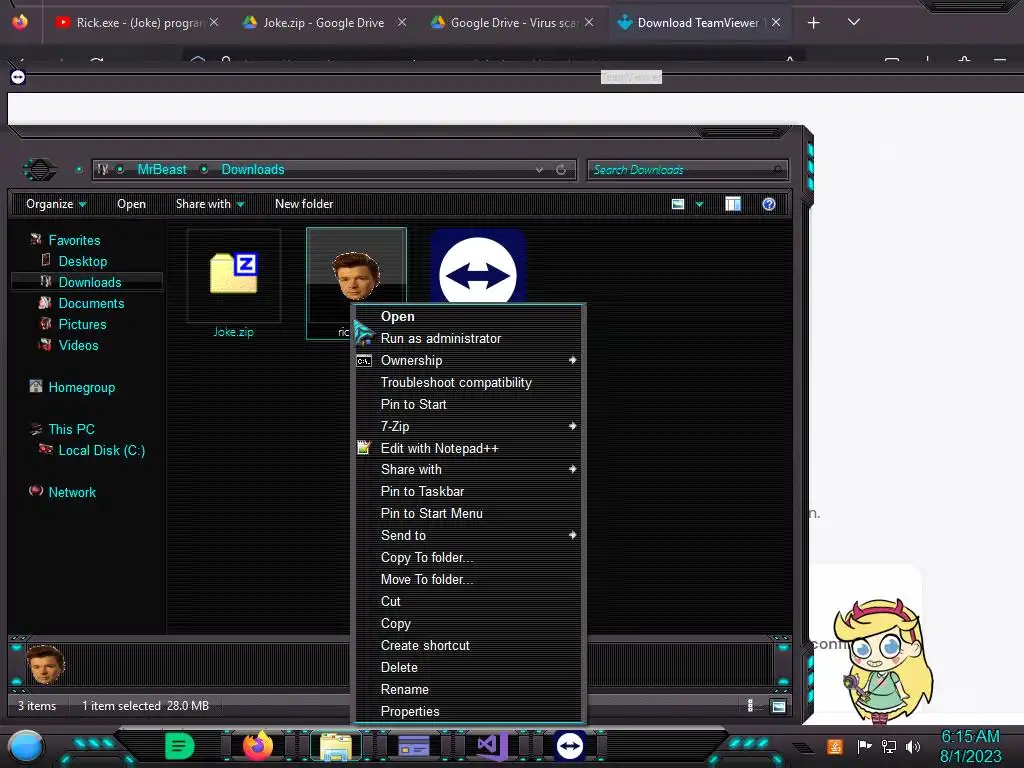Click Downloads in the address breadcrumb
This screenshot has width=1024, height=768.
click(253, 170)
